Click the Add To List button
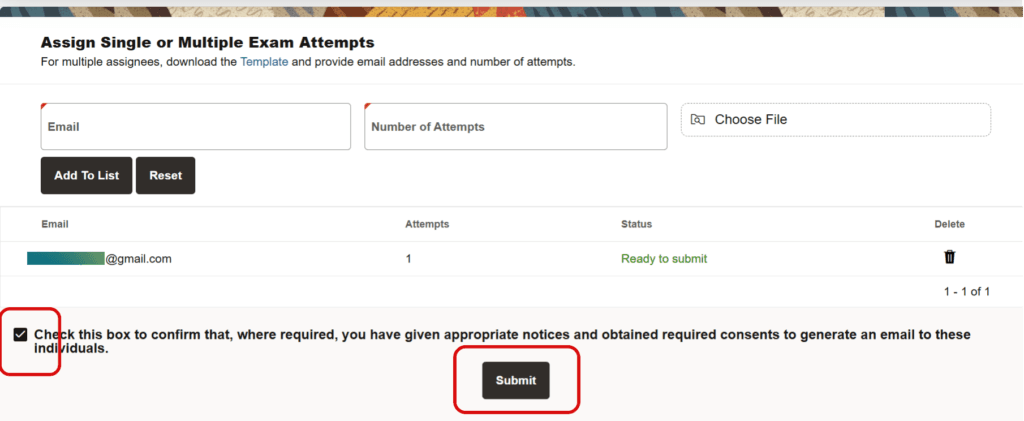The width and height of the screenshot is (1024, 421). [x=86, y=175]
